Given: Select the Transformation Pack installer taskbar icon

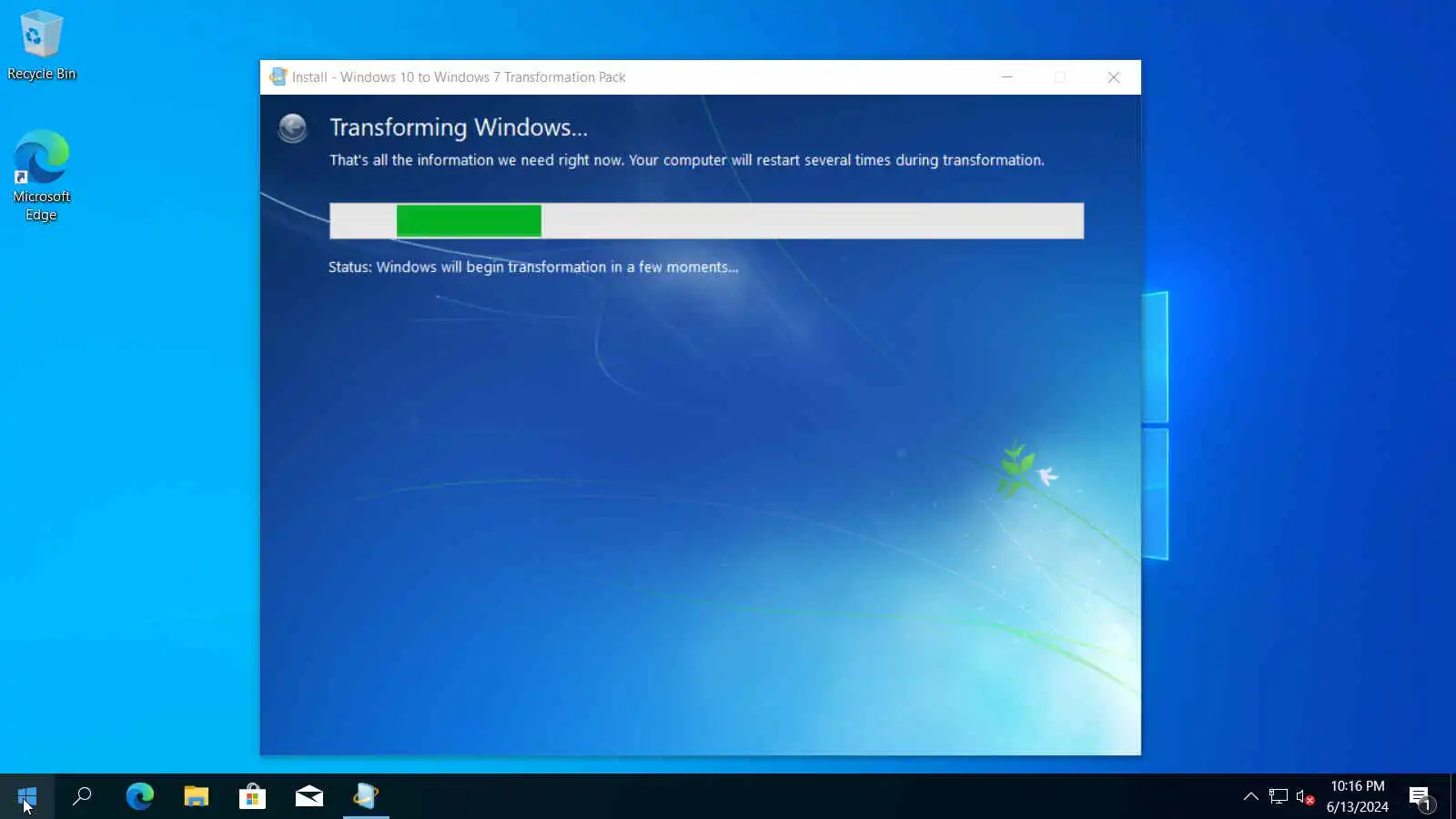Looking at the screenshot, I should tap(366, 797).
